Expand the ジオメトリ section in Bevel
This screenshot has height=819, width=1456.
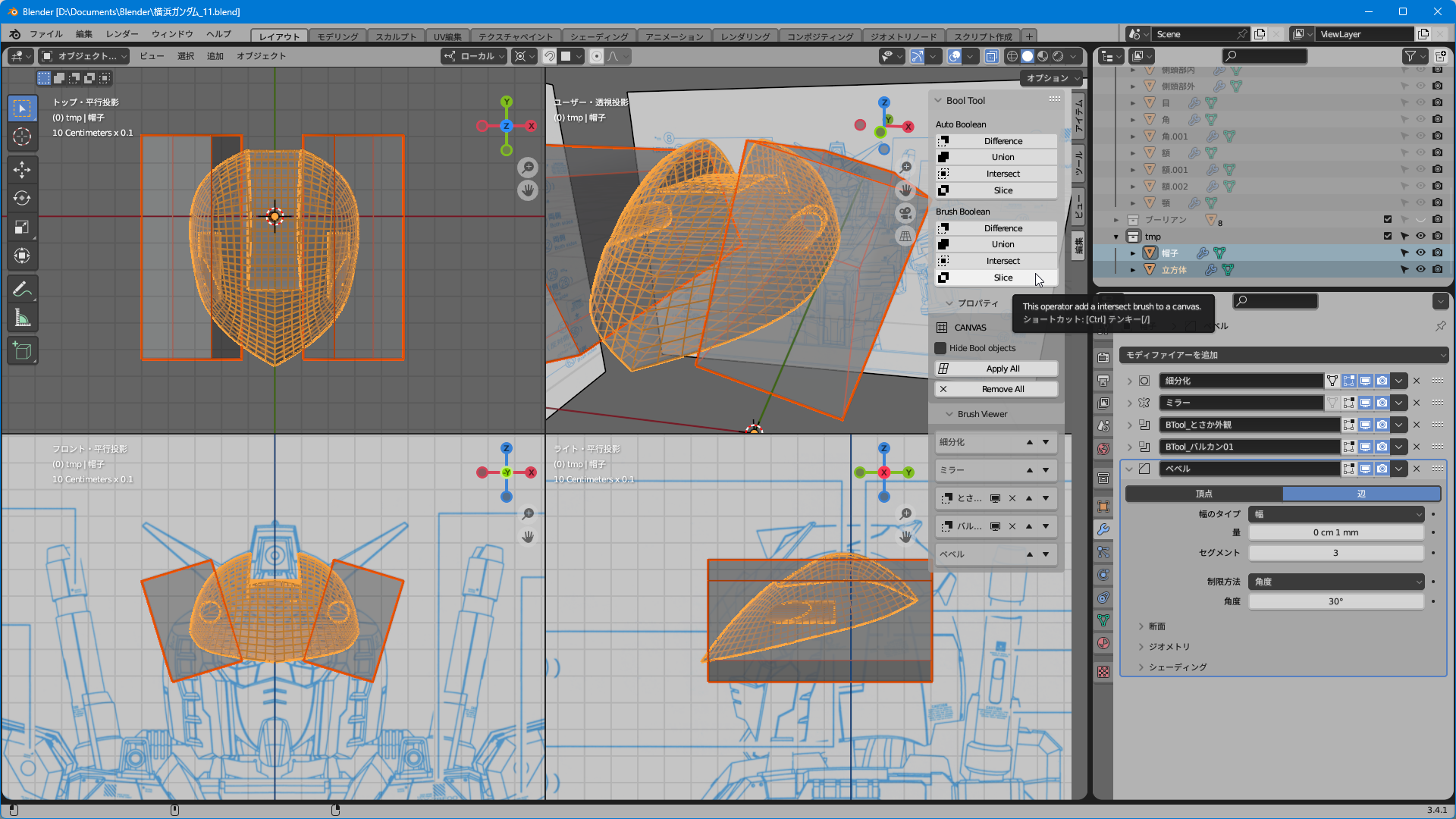[x=1169, y=647]
